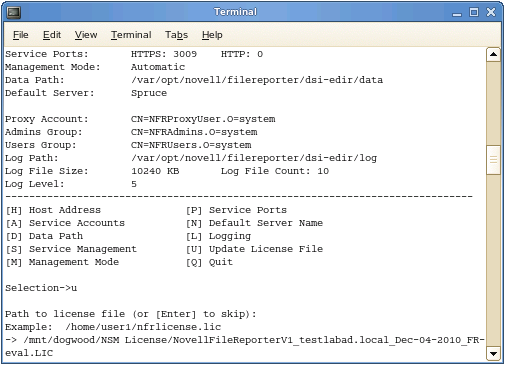Open the Help menu

[x=212, y=35]
